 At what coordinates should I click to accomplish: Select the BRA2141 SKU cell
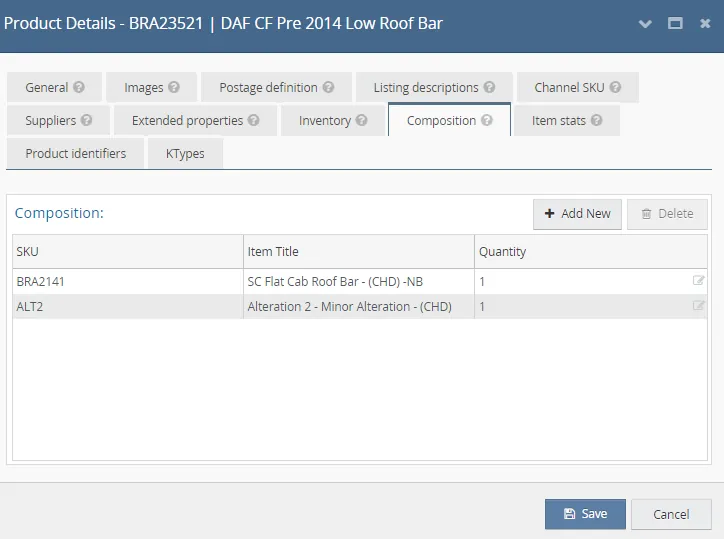pyautogui.click(x=128, y=281)
